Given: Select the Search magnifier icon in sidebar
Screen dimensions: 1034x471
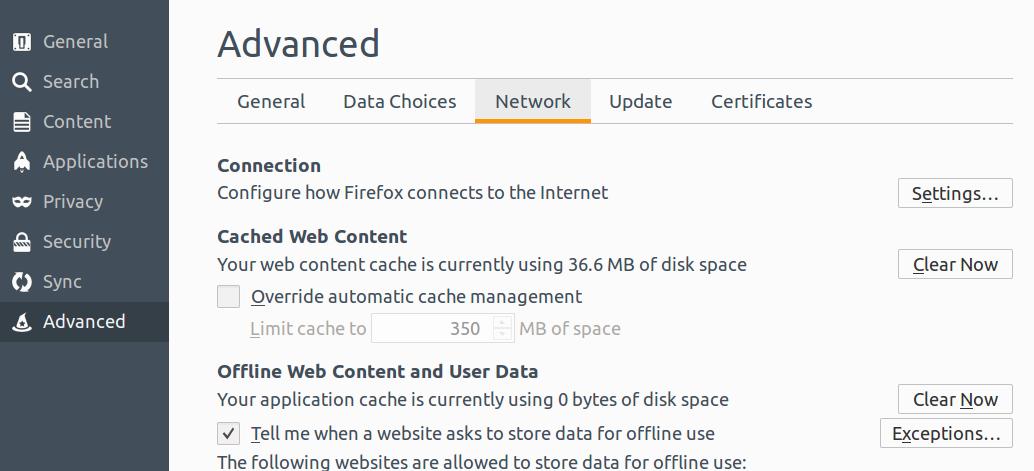Looking at the screenshot, I should tap(22, 82).
